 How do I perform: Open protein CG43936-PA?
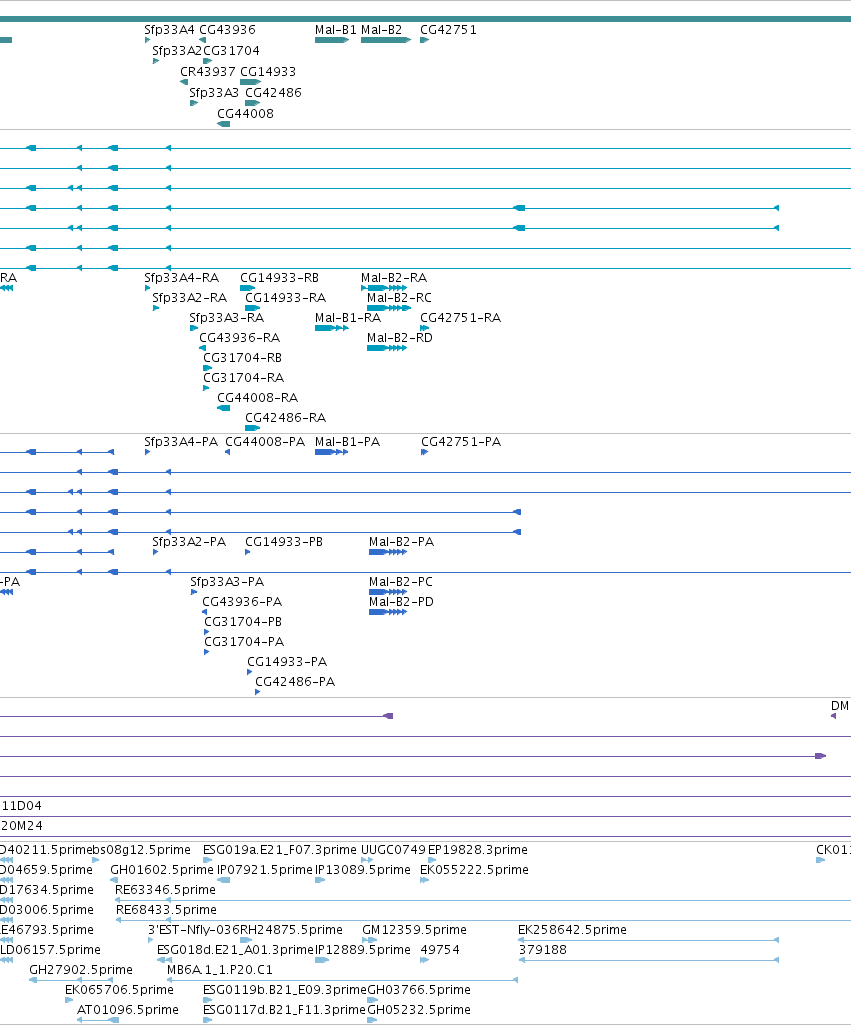pos(242,602)
